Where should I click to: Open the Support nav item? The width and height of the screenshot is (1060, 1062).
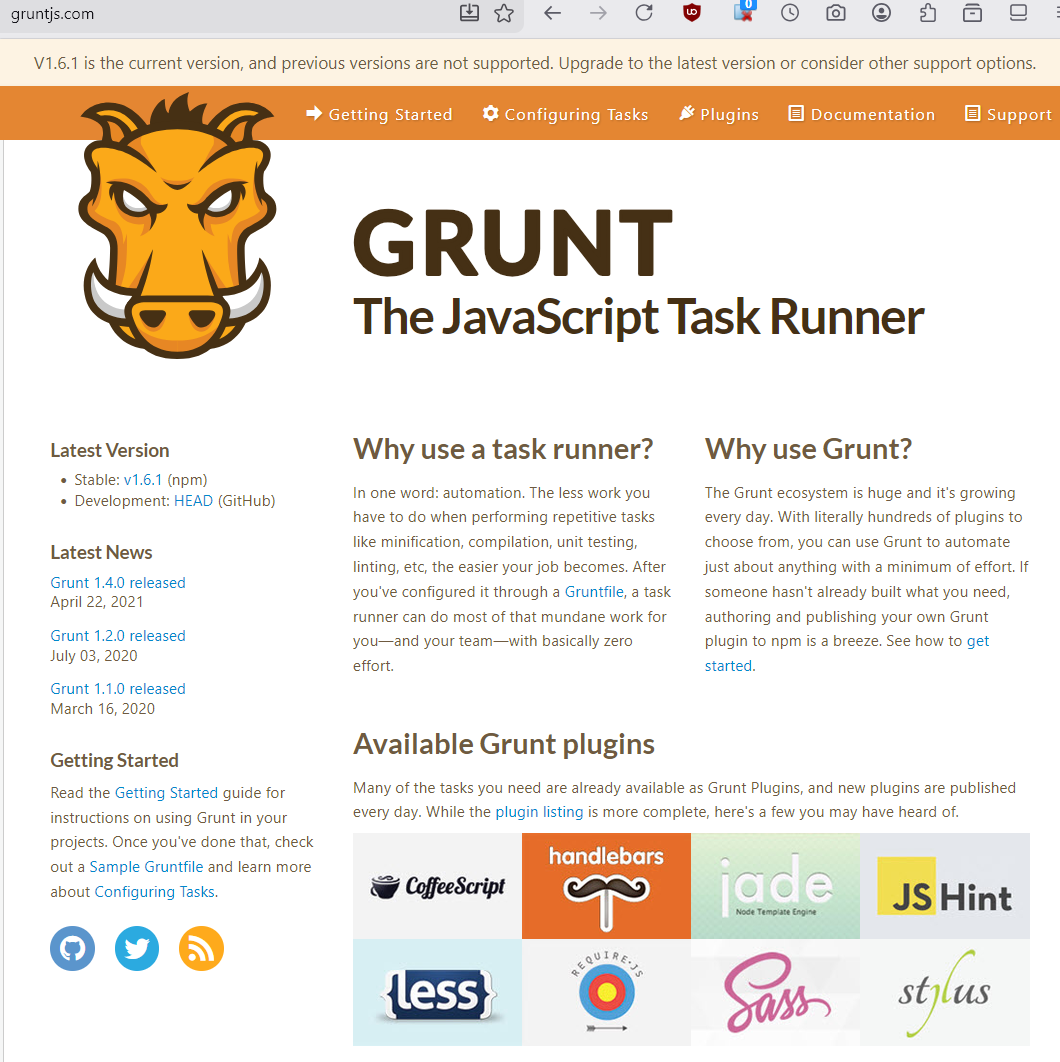pyautogui.click(x=1009, y=114)
